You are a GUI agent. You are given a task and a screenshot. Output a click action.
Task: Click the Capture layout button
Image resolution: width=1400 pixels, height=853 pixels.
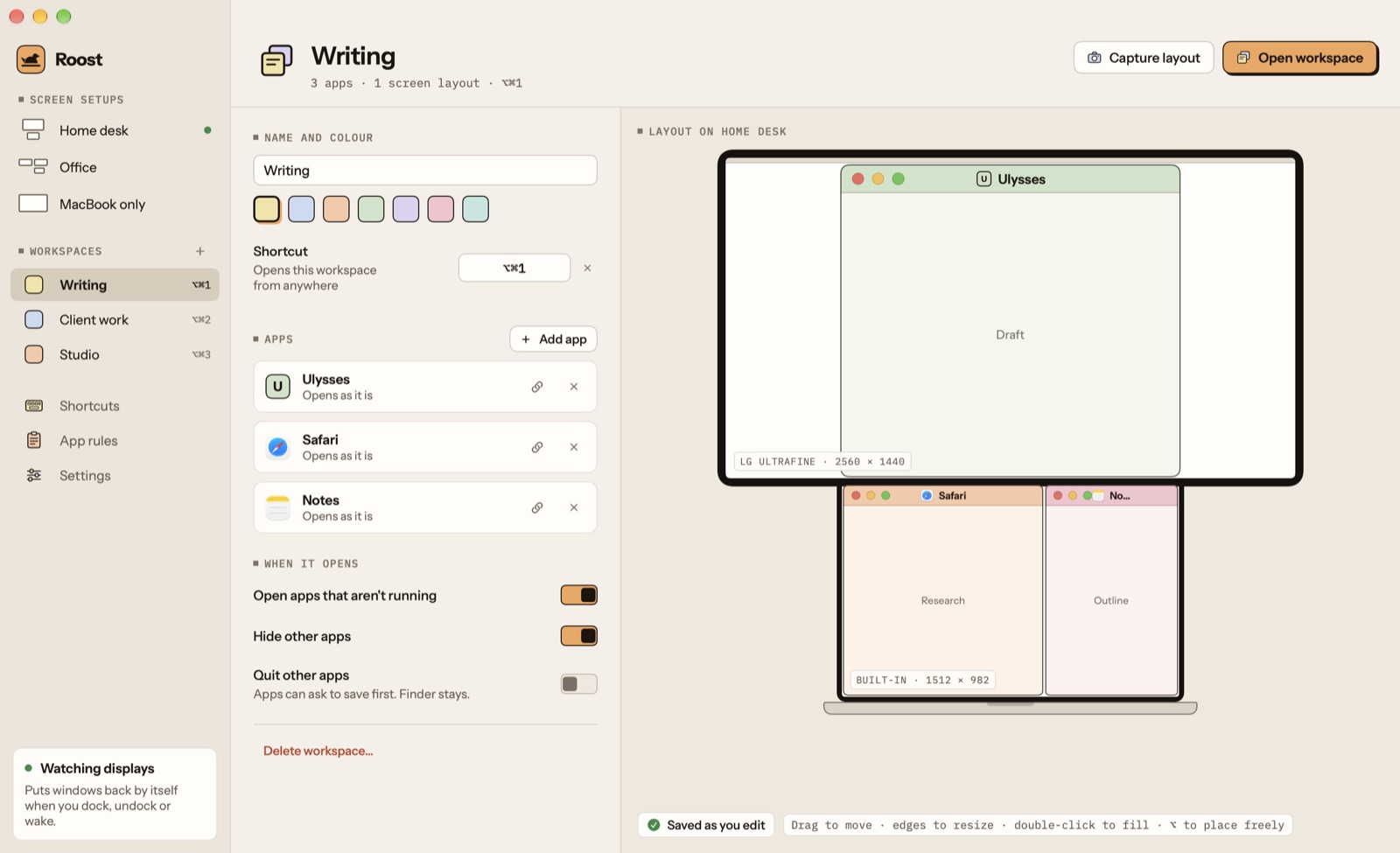pos(1144,58)
